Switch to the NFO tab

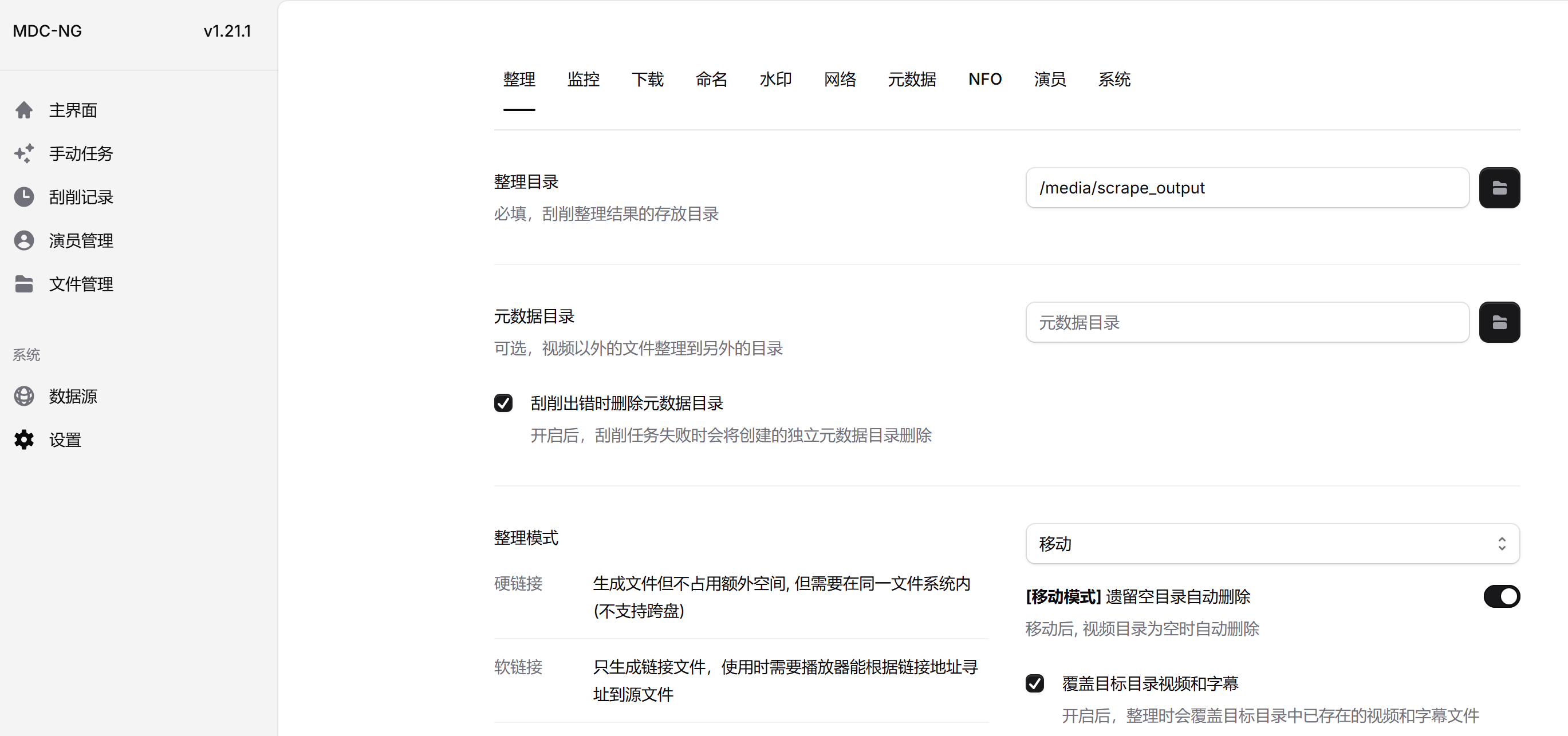pos(984,80)
